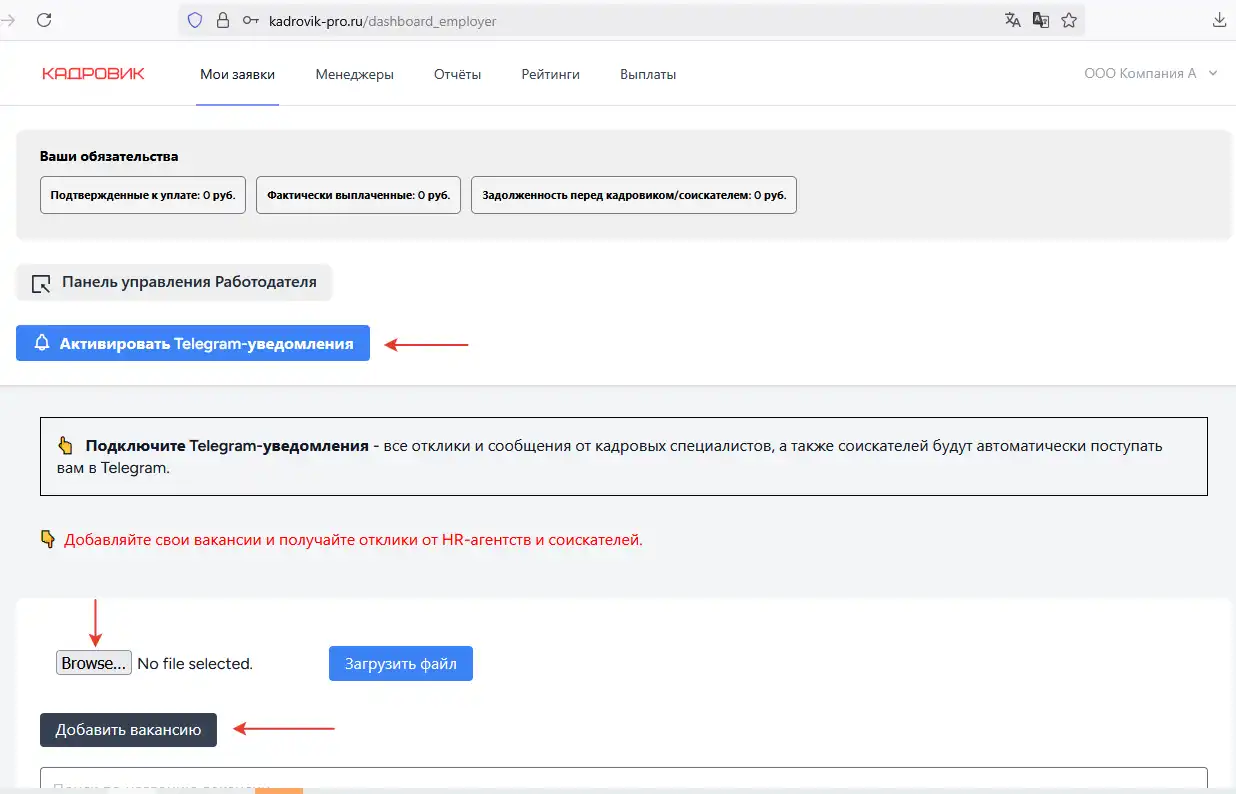The width and height of the screenshot is (1236, 794).
Task: Switch to the Менеджеры tab
Action: (354, 74)
